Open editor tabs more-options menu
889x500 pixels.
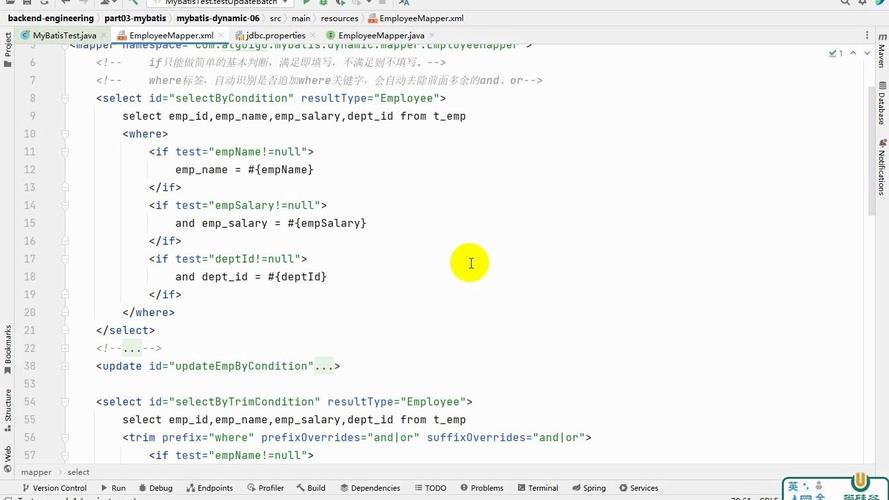[867, 35]
